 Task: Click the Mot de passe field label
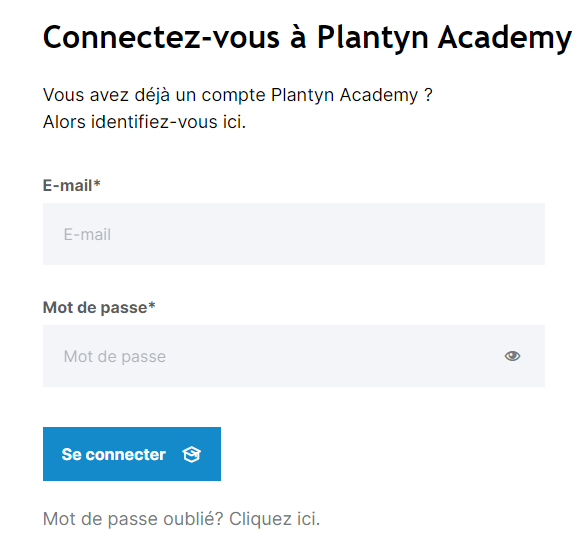click(99, 308)
